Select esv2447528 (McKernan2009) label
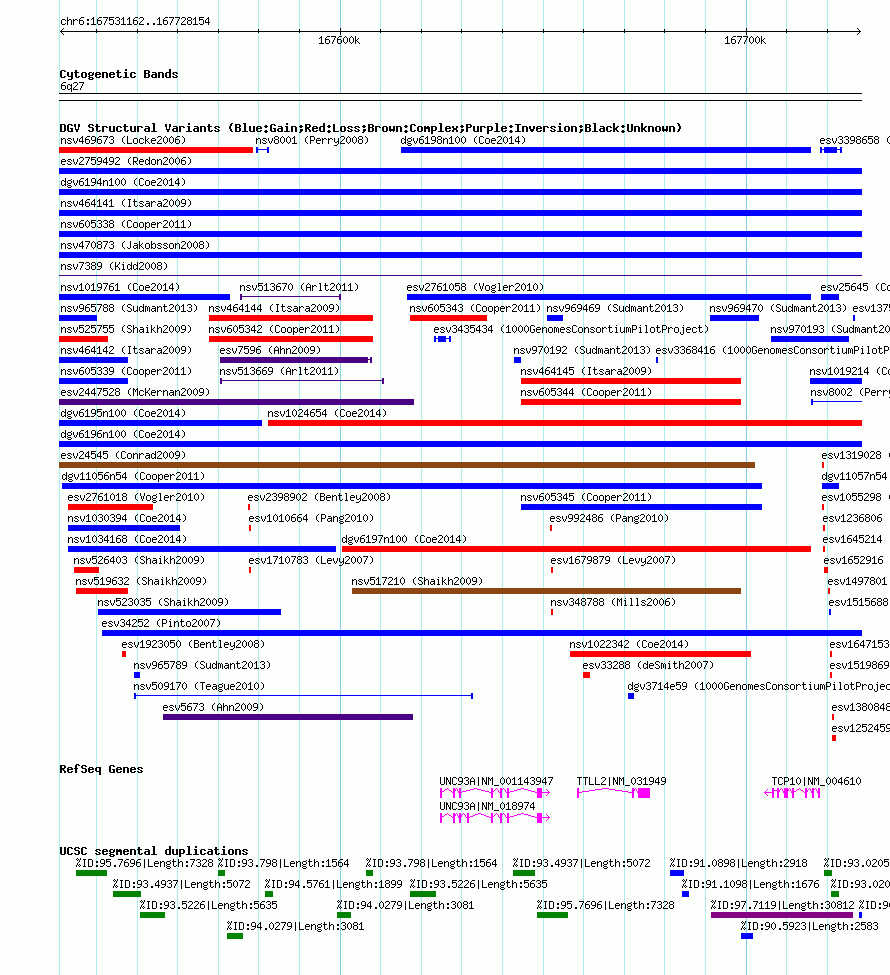This screenshot has height=975, width=890. [x=135, y=392]
